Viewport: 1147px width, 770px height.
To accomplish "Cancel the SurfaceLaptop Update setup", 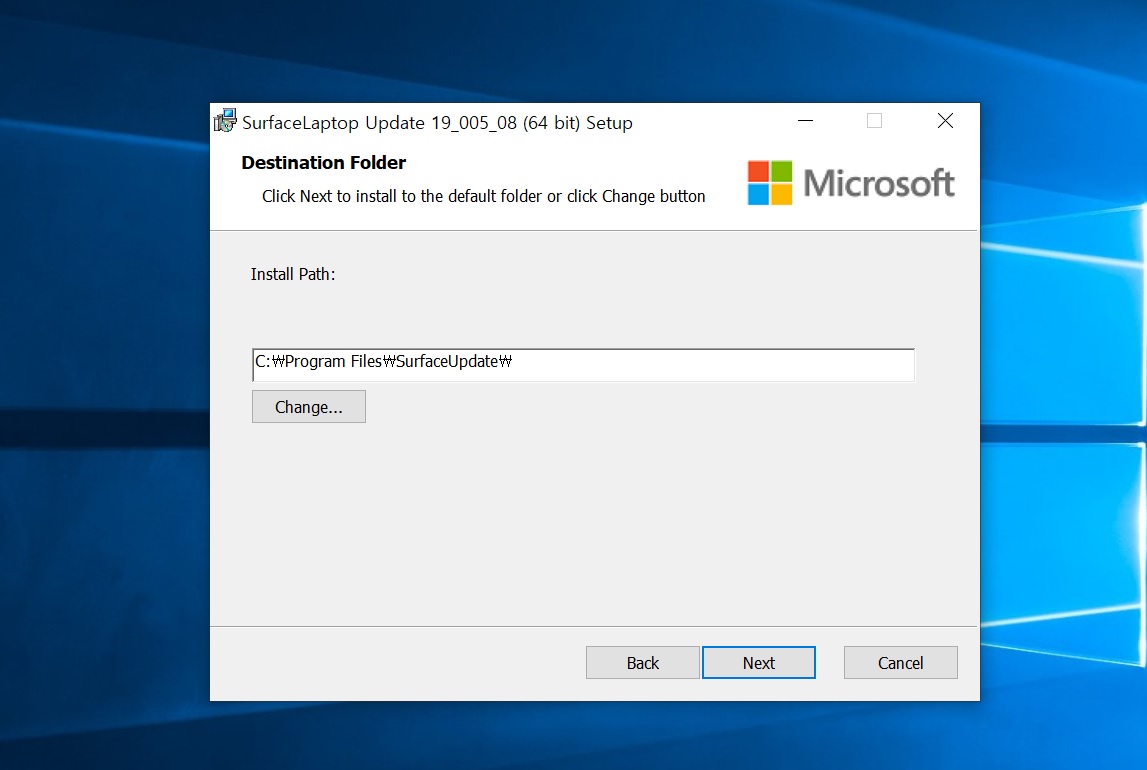I will (x=900, y=663).
